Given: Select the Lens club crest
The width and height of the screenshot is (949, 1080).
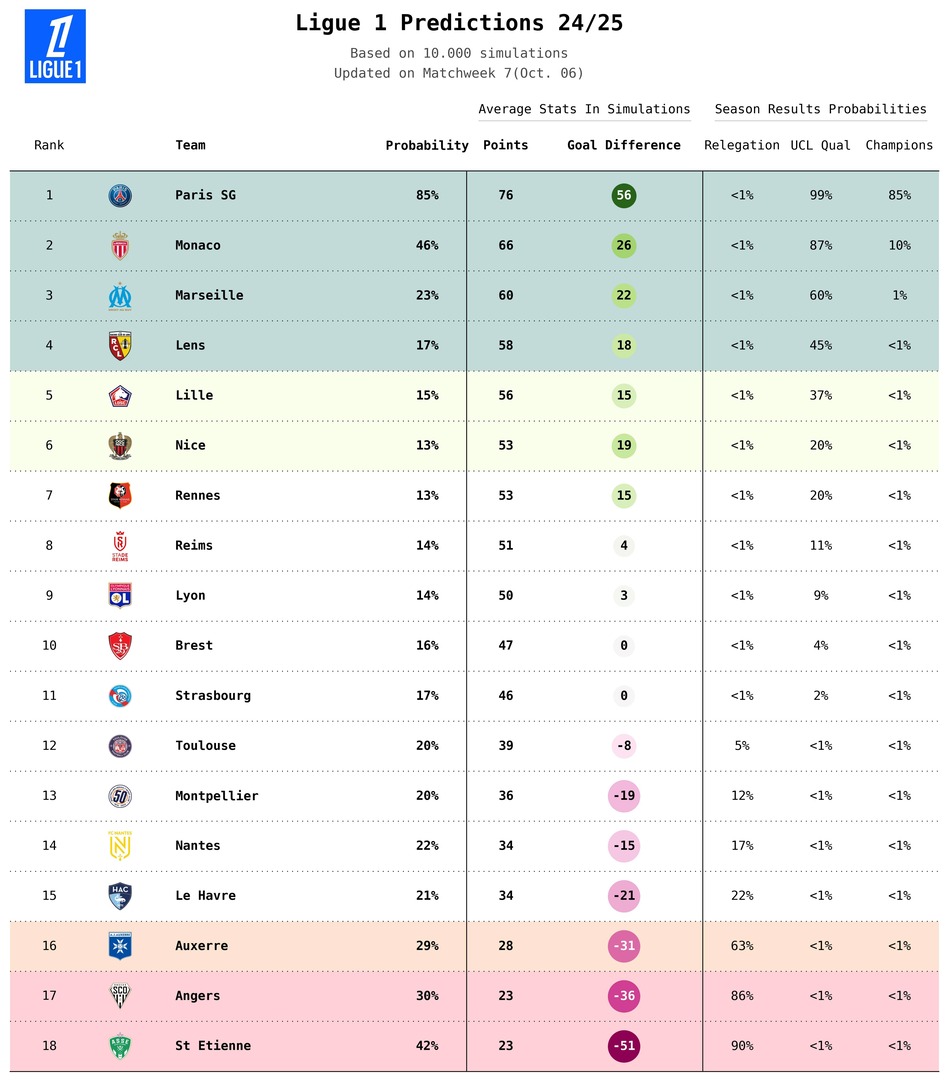Looking at the screenshot, I should click(x=120, y=346).
